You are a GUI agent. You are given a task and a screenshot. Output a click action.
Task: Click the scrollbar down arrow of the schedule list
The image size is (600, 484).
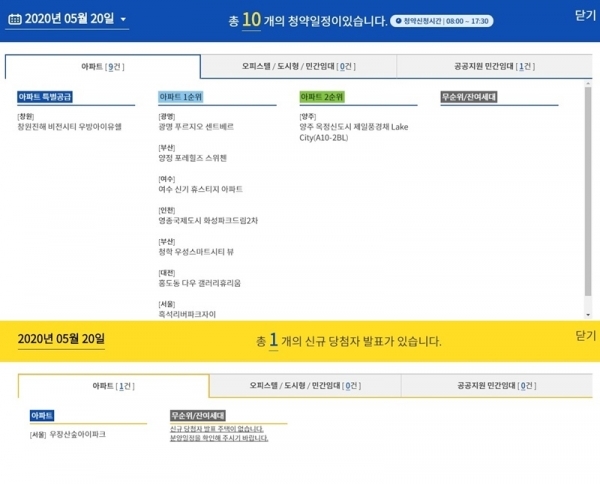click(588, 315)
